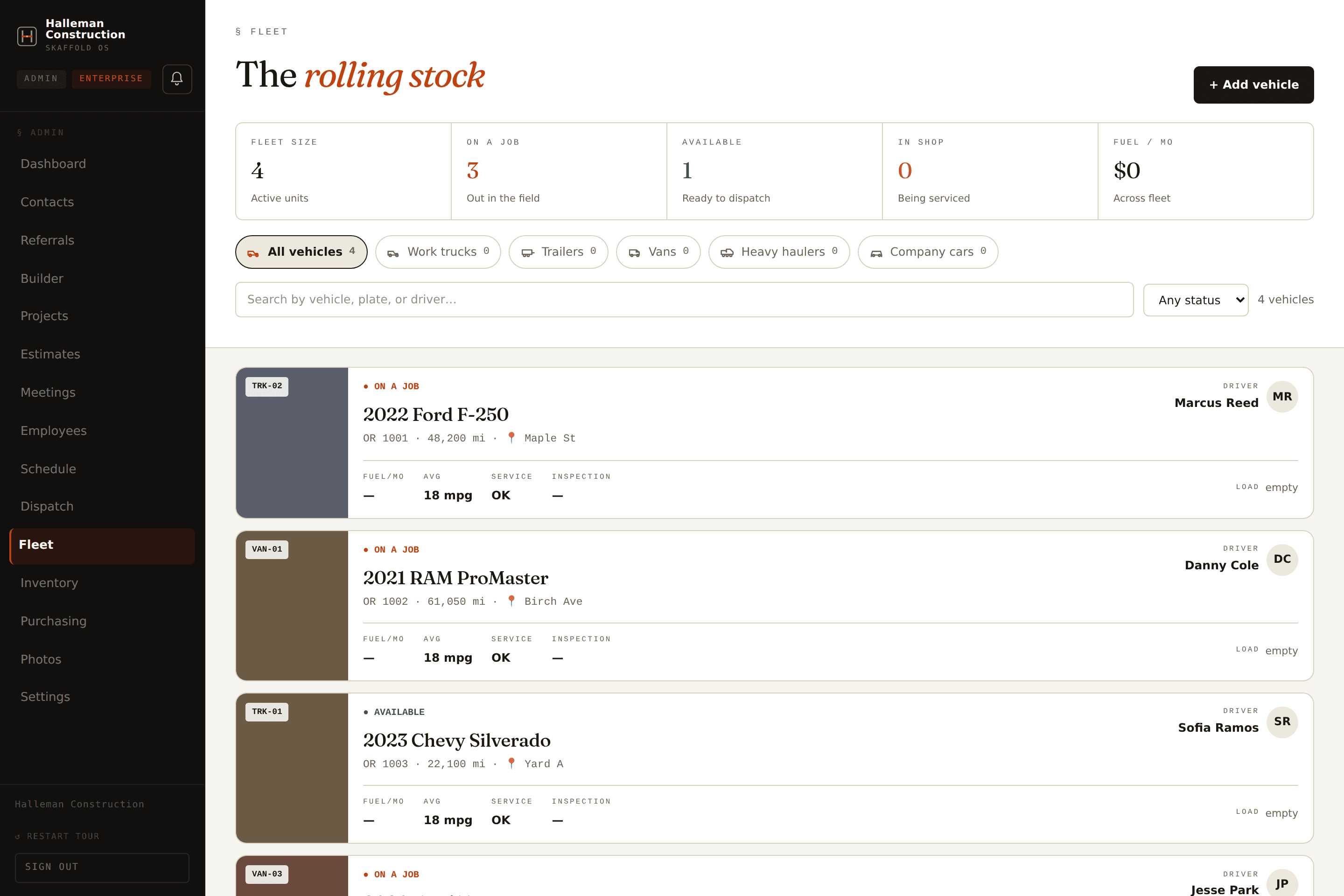
Task: Click the Sofia Ramos SR avatar
Action: [x=1282, y=722]
